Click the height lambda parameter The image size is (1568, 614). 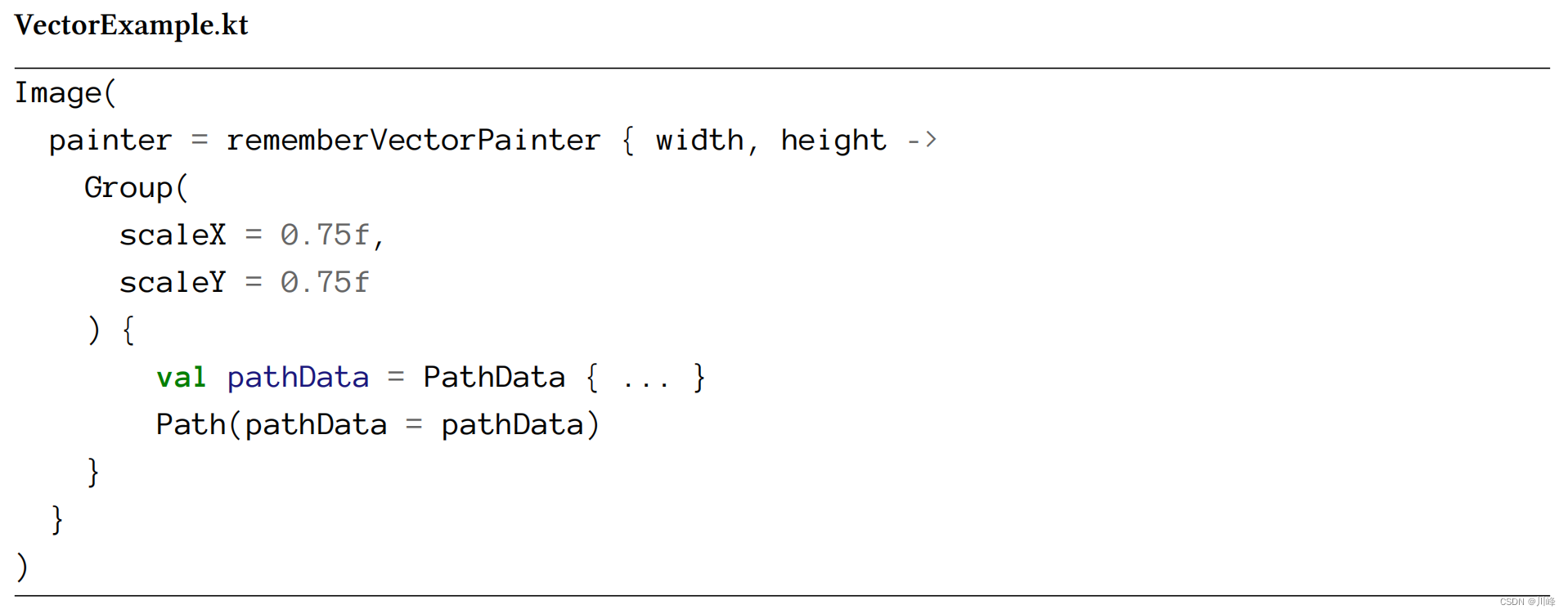click(833, 141)
